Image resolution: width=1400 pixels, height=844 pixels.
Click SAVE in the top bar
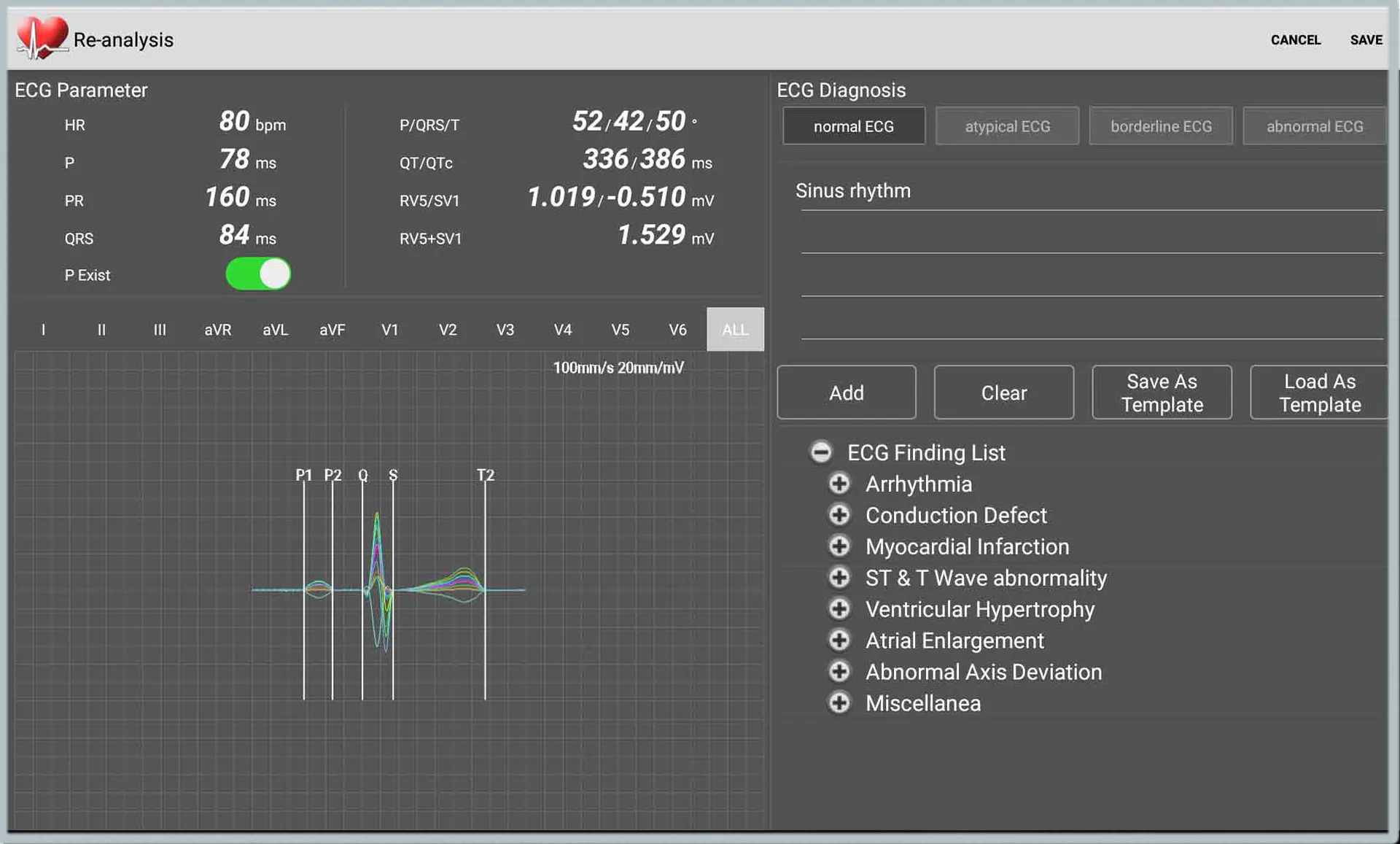(x=1366, y=40)
